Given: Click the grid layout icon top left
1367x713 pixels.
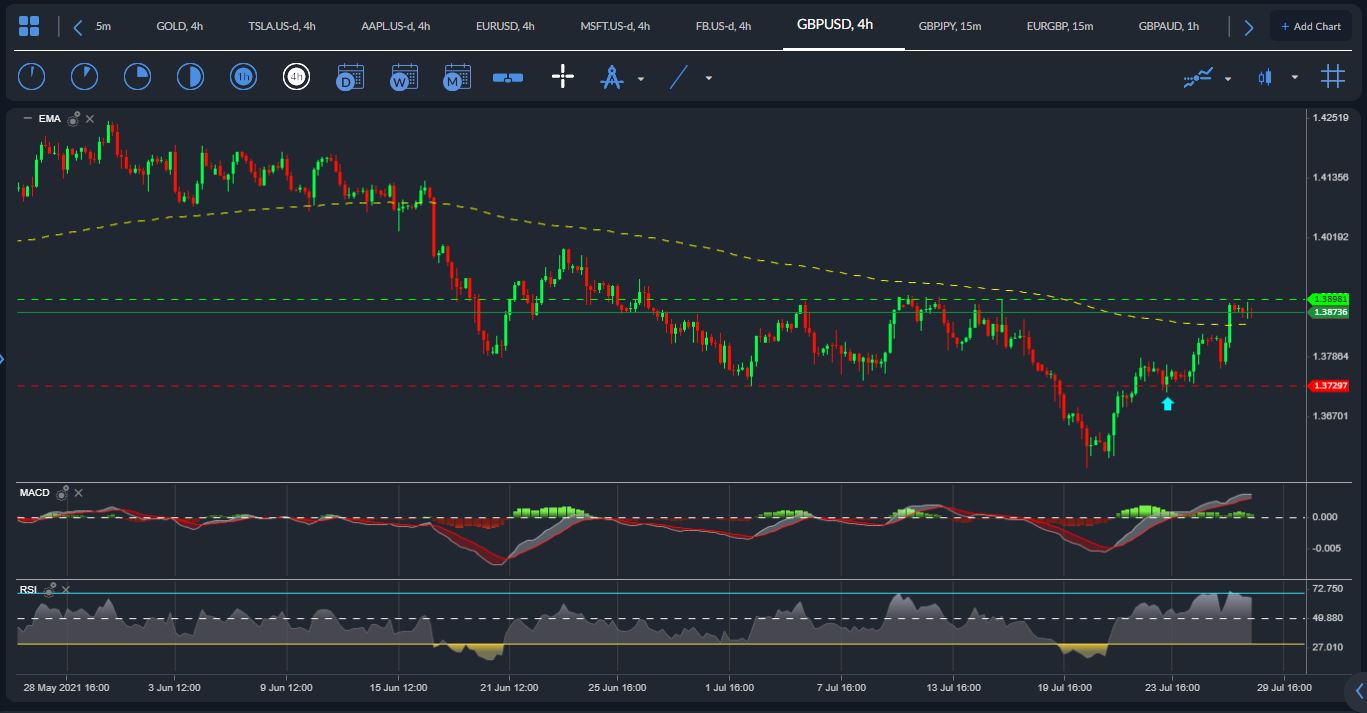Looking at the screenshot, I should click(29, 25).
